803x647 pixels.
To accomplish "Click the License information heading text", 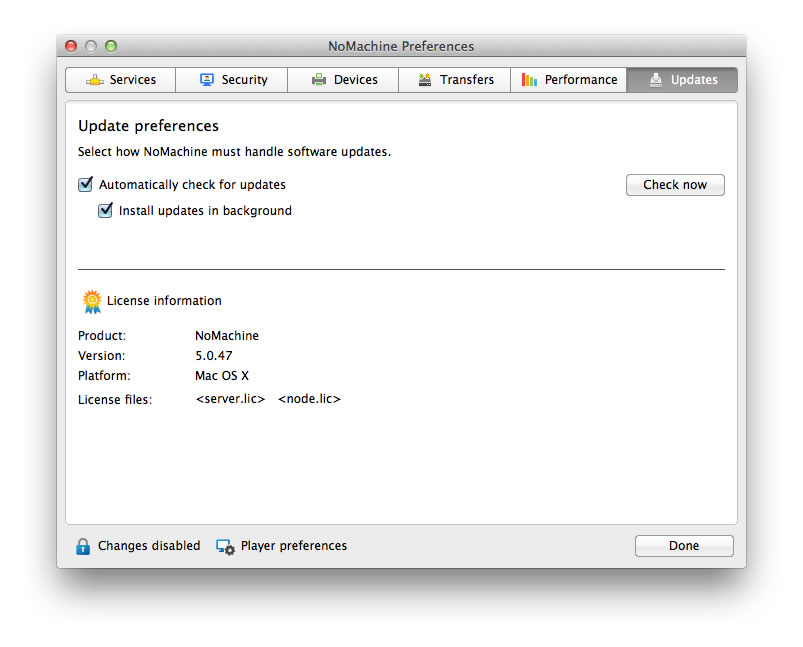I will point(164,301).
